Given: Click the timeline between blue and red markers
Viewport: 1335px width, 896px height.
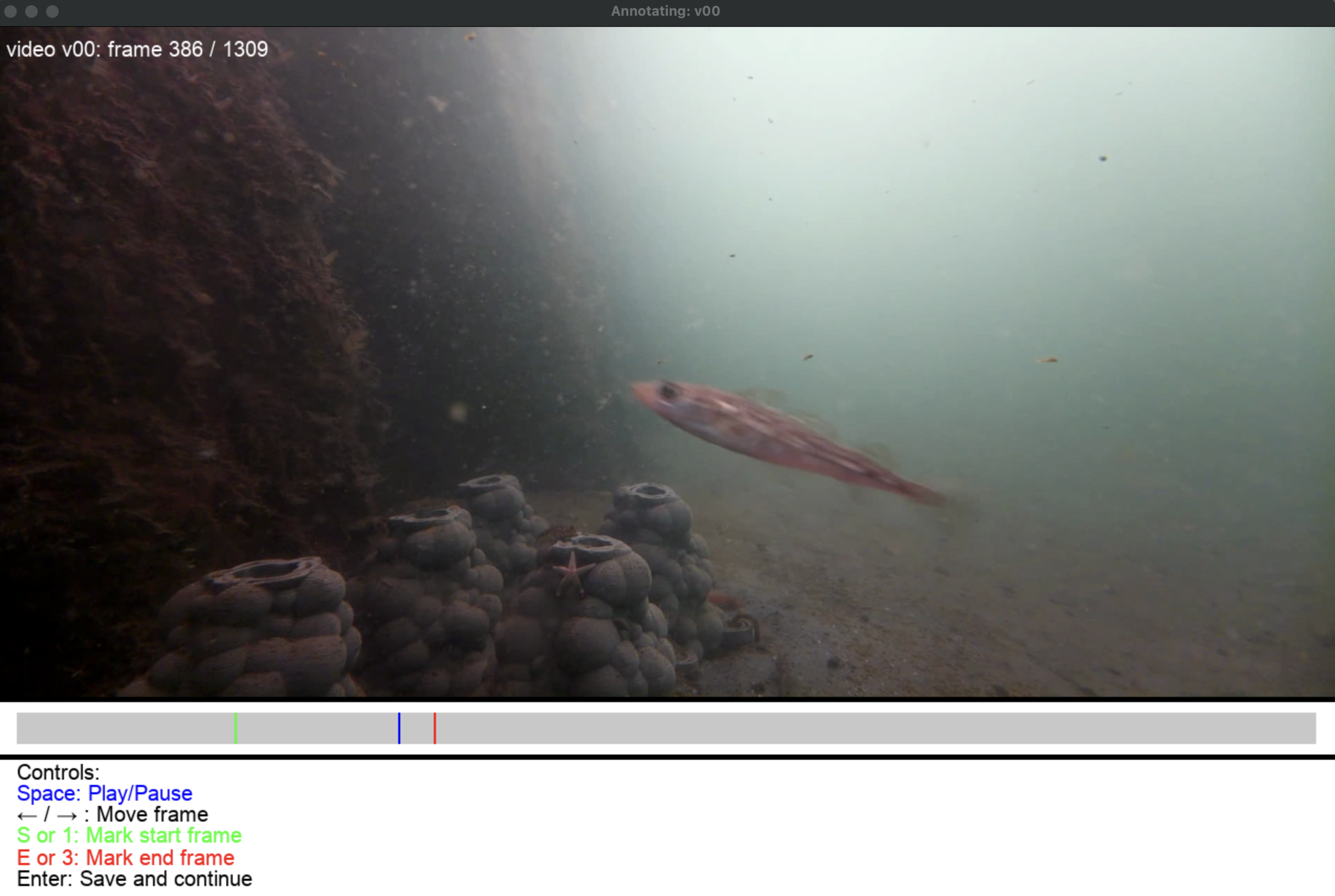Looking at the screenshot, I should [x=417, y=728].
